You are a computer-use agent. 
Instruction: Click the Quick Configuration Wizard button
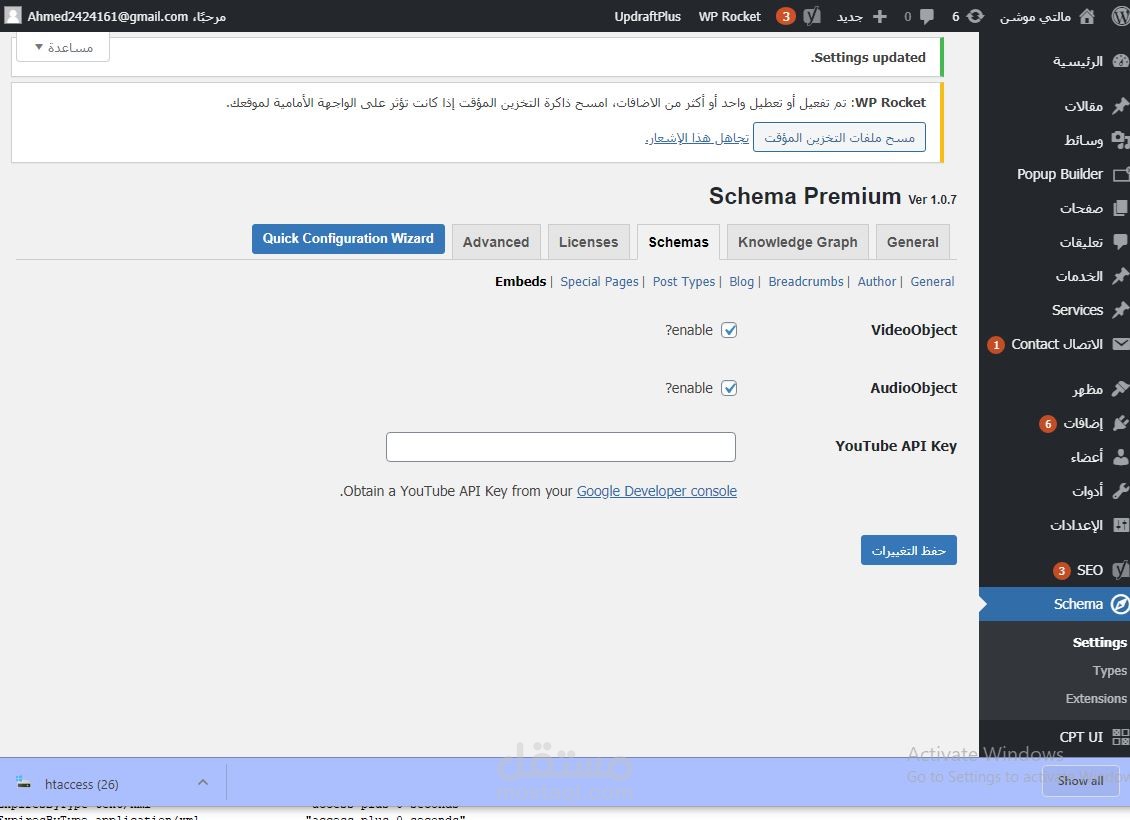(x=348, y=239)
